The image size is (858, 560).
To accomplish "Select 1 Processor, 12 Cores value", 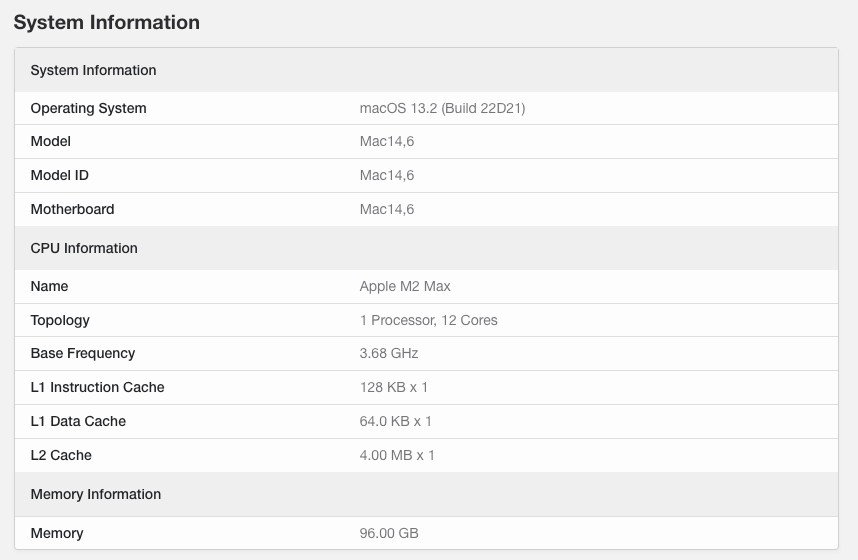I will (428, 320).
